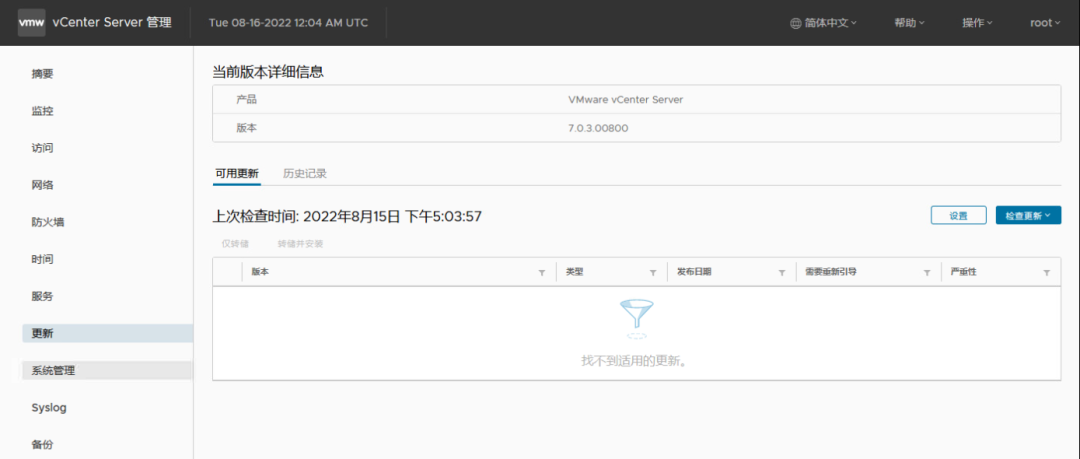This screenshot has height=459, width=1080.
Task: Click the 严重性 column header
Action: pyautogui.click(x=964, y=272)
